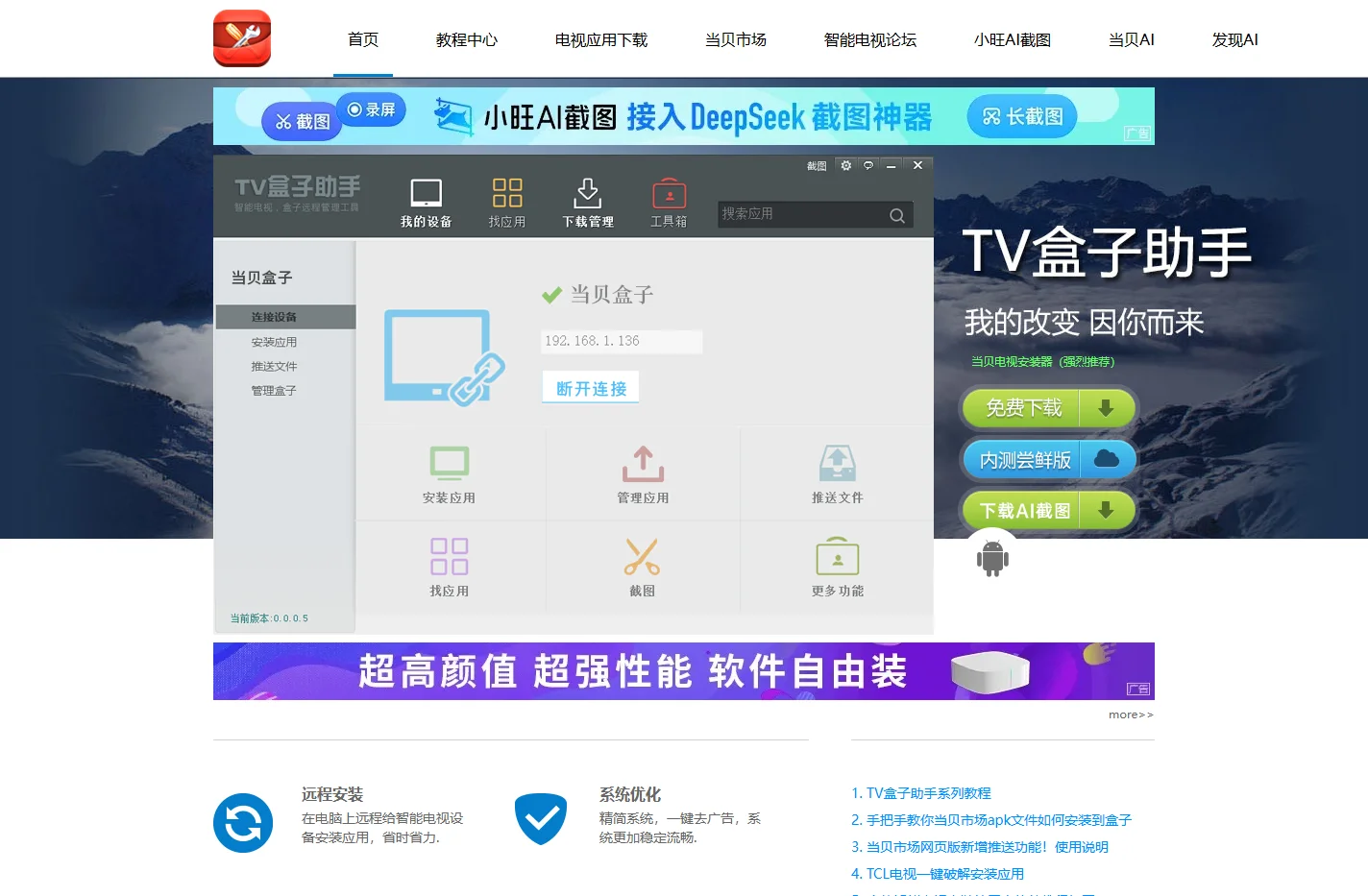Click the 下载AI截图 green button
Image resolution: width=1368 pixels, height=896 pixels.
pos(1049,510)
